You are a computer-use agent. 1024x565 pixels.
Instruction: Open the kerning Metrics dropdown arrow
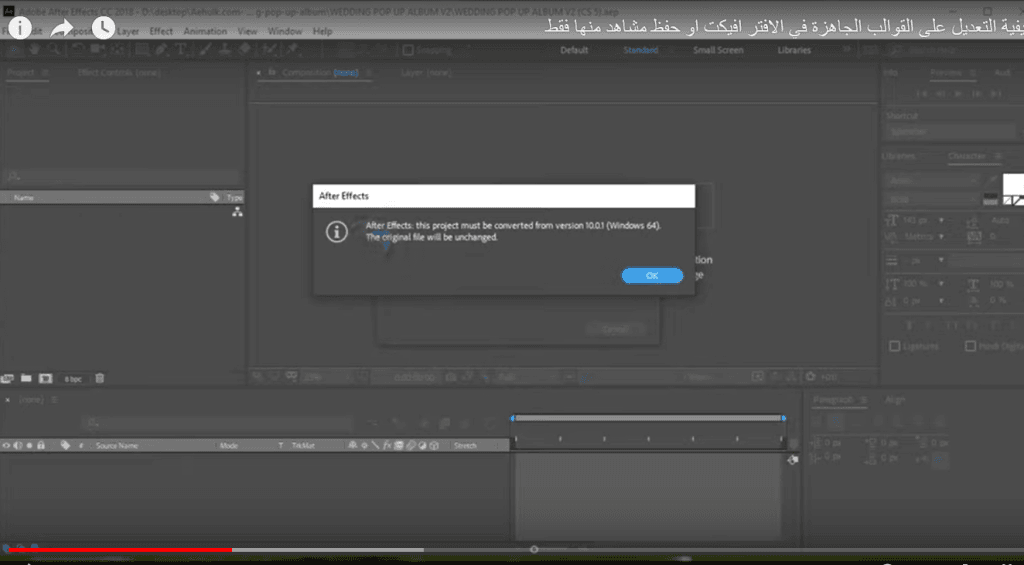(941, 236)
